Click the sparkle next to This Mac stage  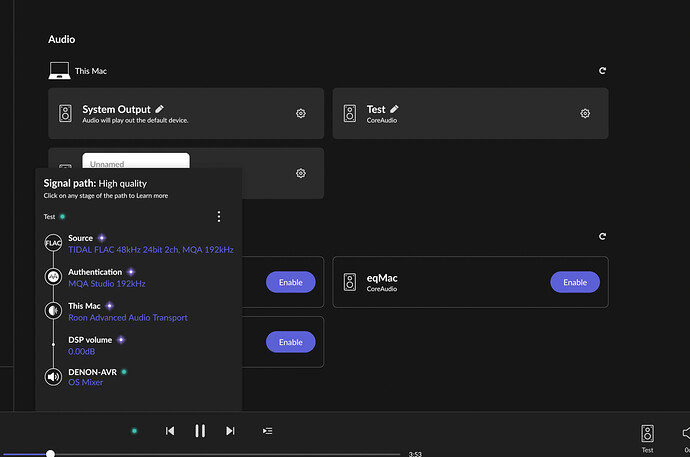click(110, 306)
